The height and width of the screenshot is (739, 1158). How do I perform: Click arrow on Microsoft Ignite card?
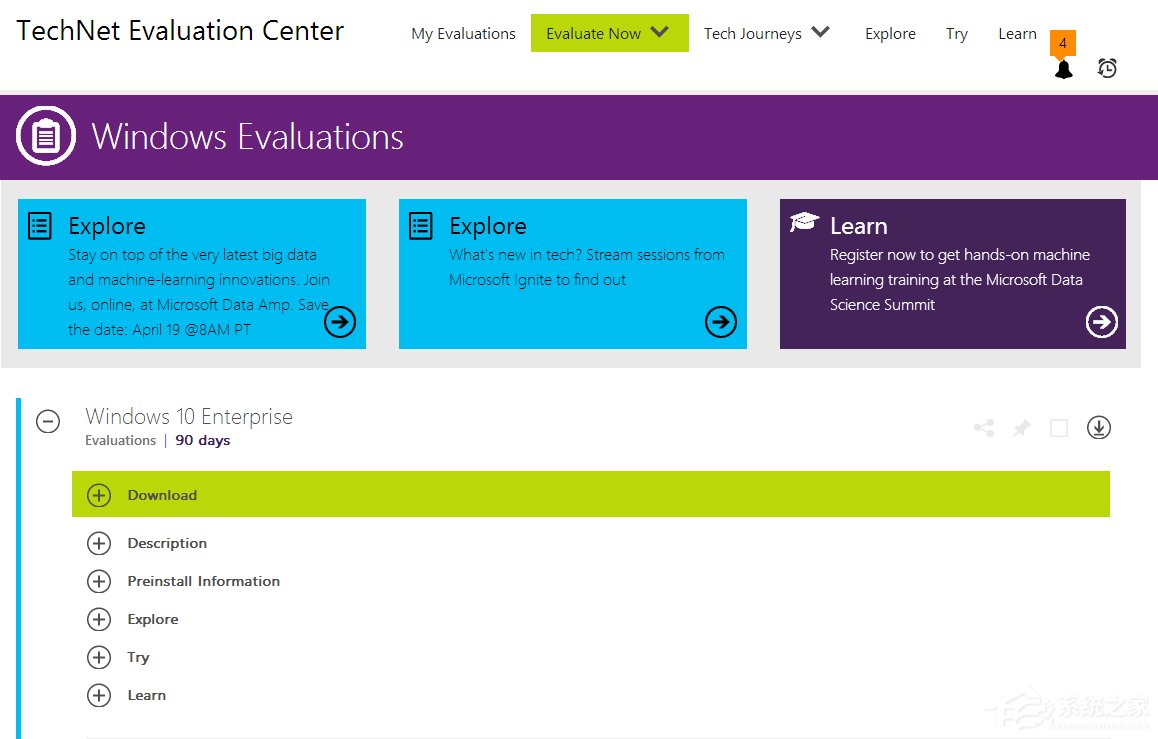721,322
